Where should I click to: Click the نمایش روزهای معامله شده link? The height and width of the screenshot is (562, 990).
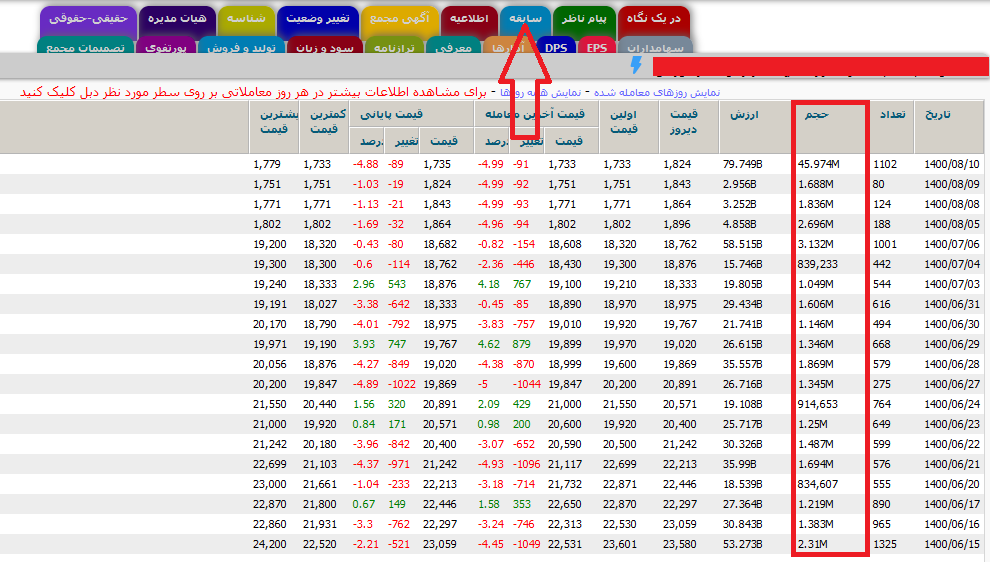click(657, 93)
